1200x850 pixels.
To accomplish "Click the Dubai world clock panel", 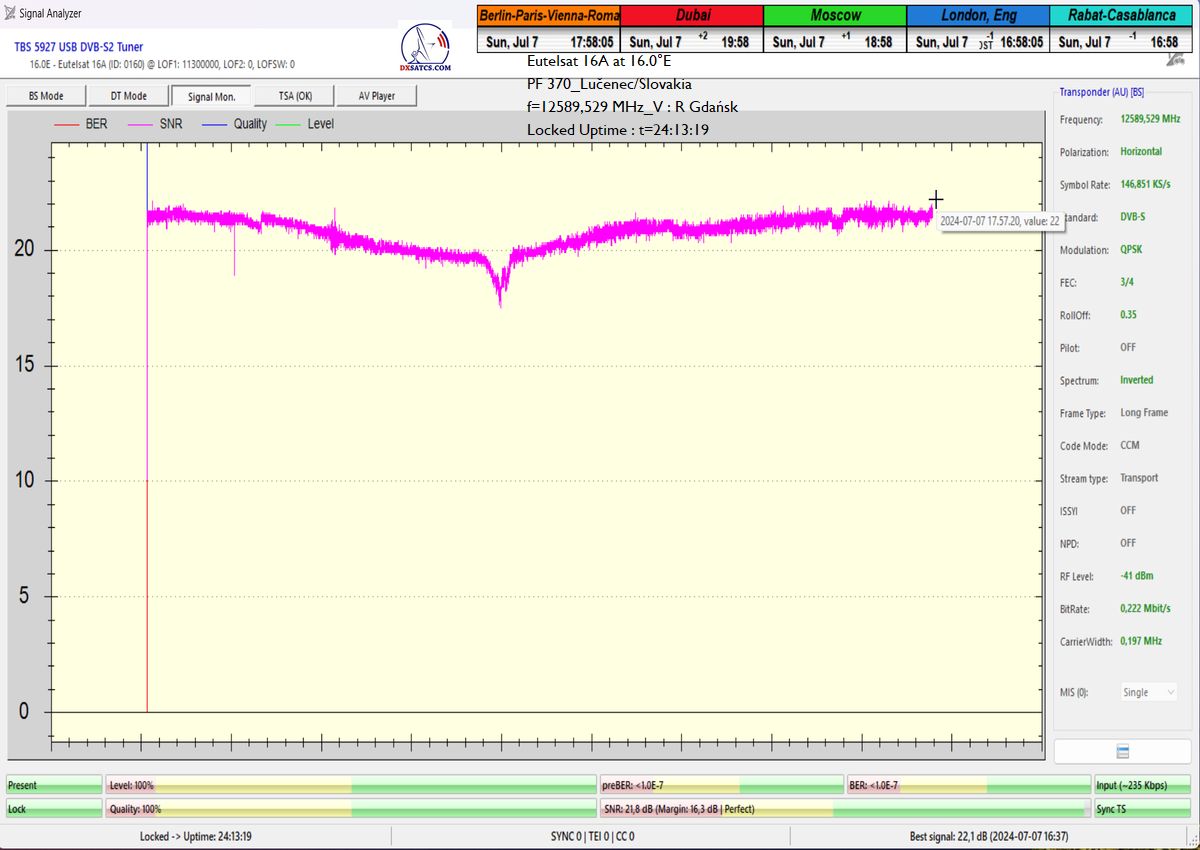I will [x=692, y=28].
